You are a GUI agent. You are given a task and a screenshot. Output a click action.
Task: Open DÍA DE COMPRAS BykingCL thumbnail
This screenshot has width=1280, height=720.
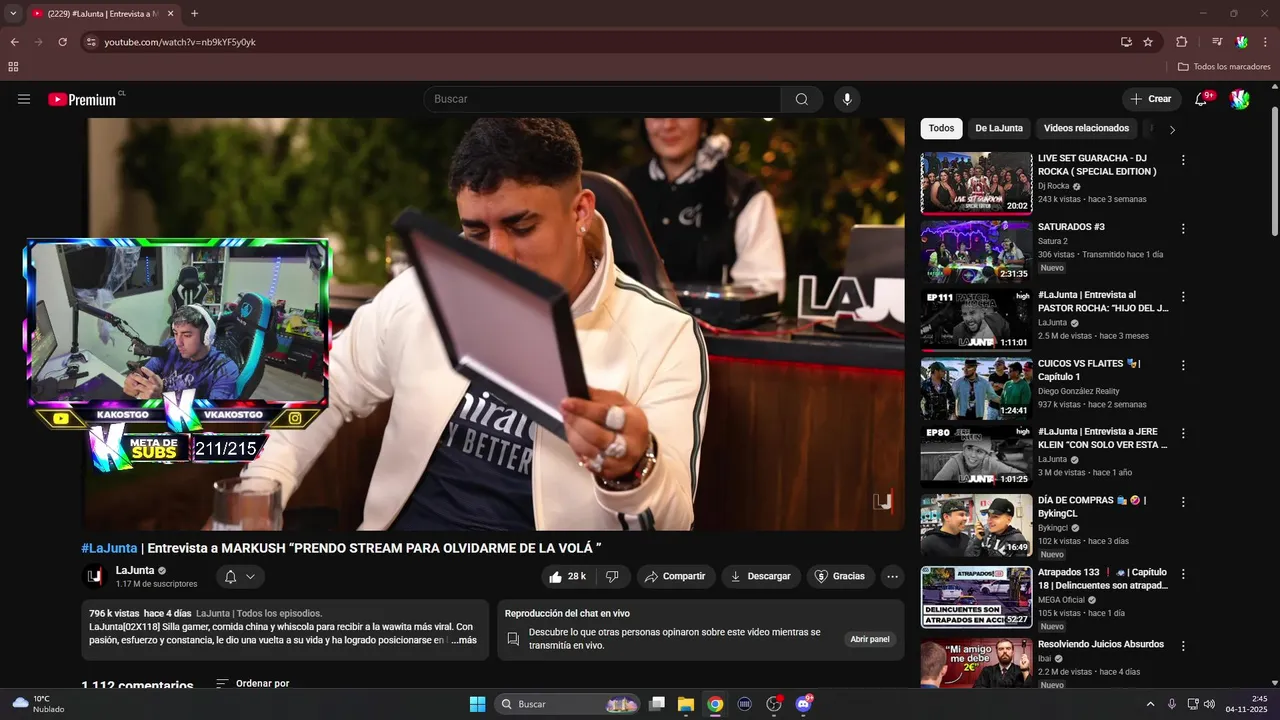[976, 525]
